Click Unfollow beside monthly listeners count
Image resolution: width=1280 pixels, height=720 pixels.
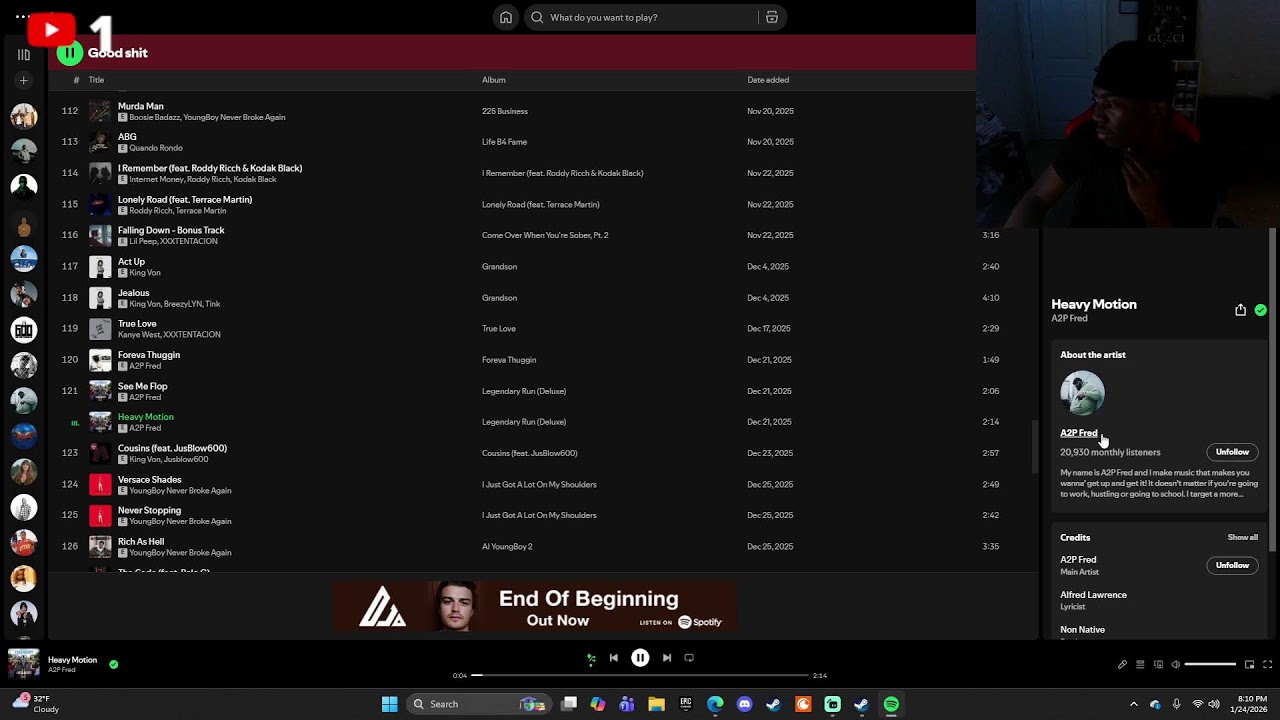[1232, 452]
